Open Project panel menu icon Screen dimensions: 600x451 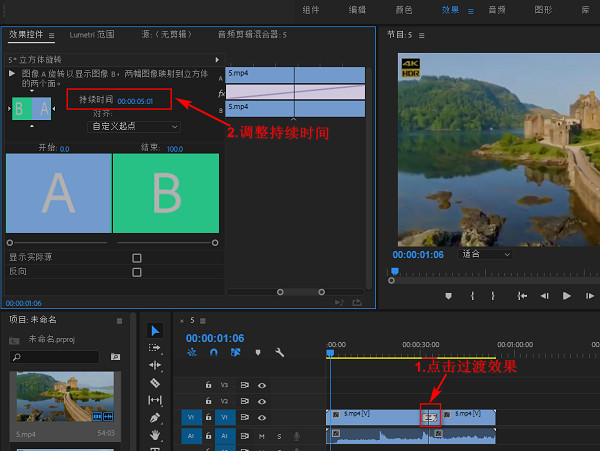click(119, 321)
